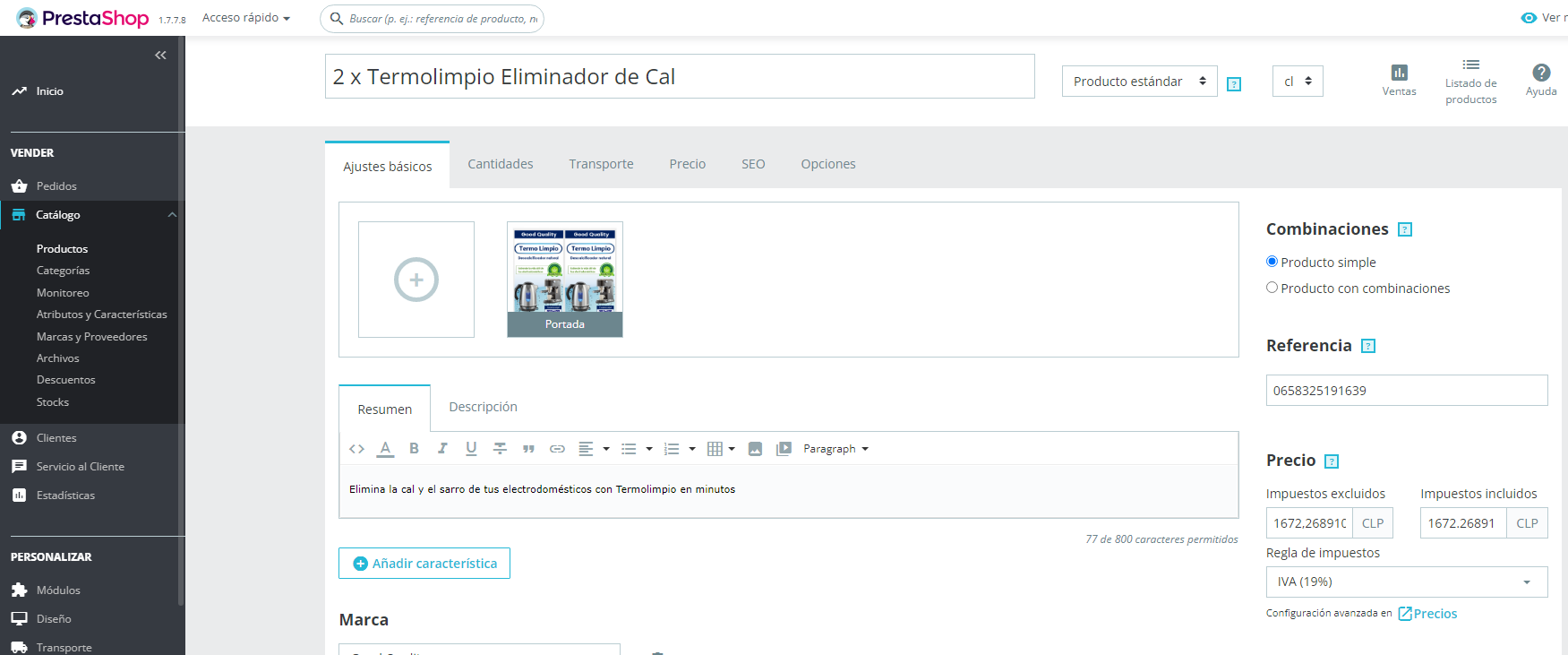Screen dimensions: 1568x655
Task: Switch to the Cantidades tab
Action: [x=501, y=164]
